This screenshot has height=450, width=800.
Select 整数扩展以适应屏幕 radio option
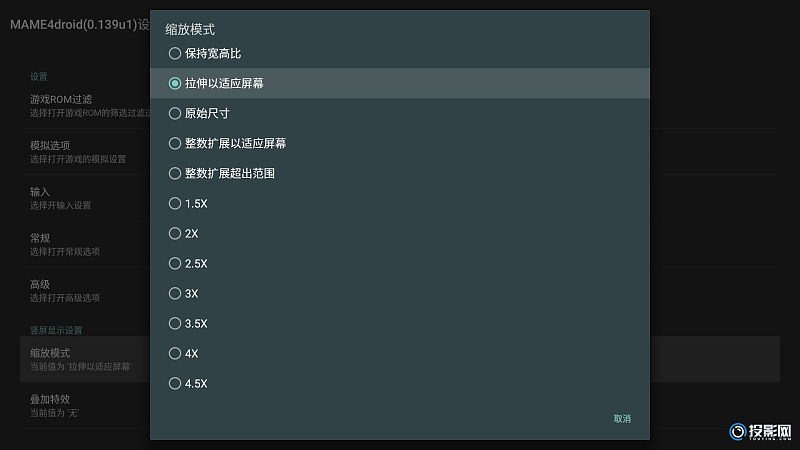(x=399, y=143)
